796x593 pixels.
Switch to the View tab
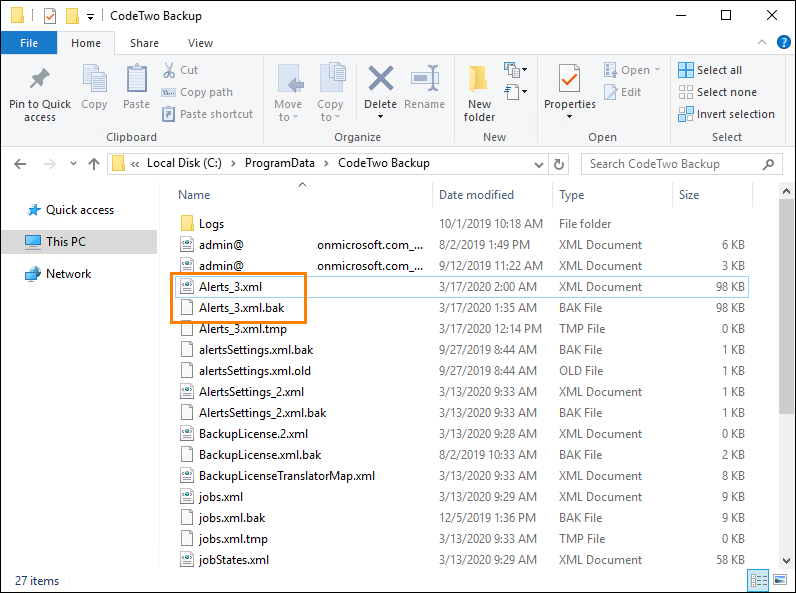pyautogui.click(x=200, y=43)
